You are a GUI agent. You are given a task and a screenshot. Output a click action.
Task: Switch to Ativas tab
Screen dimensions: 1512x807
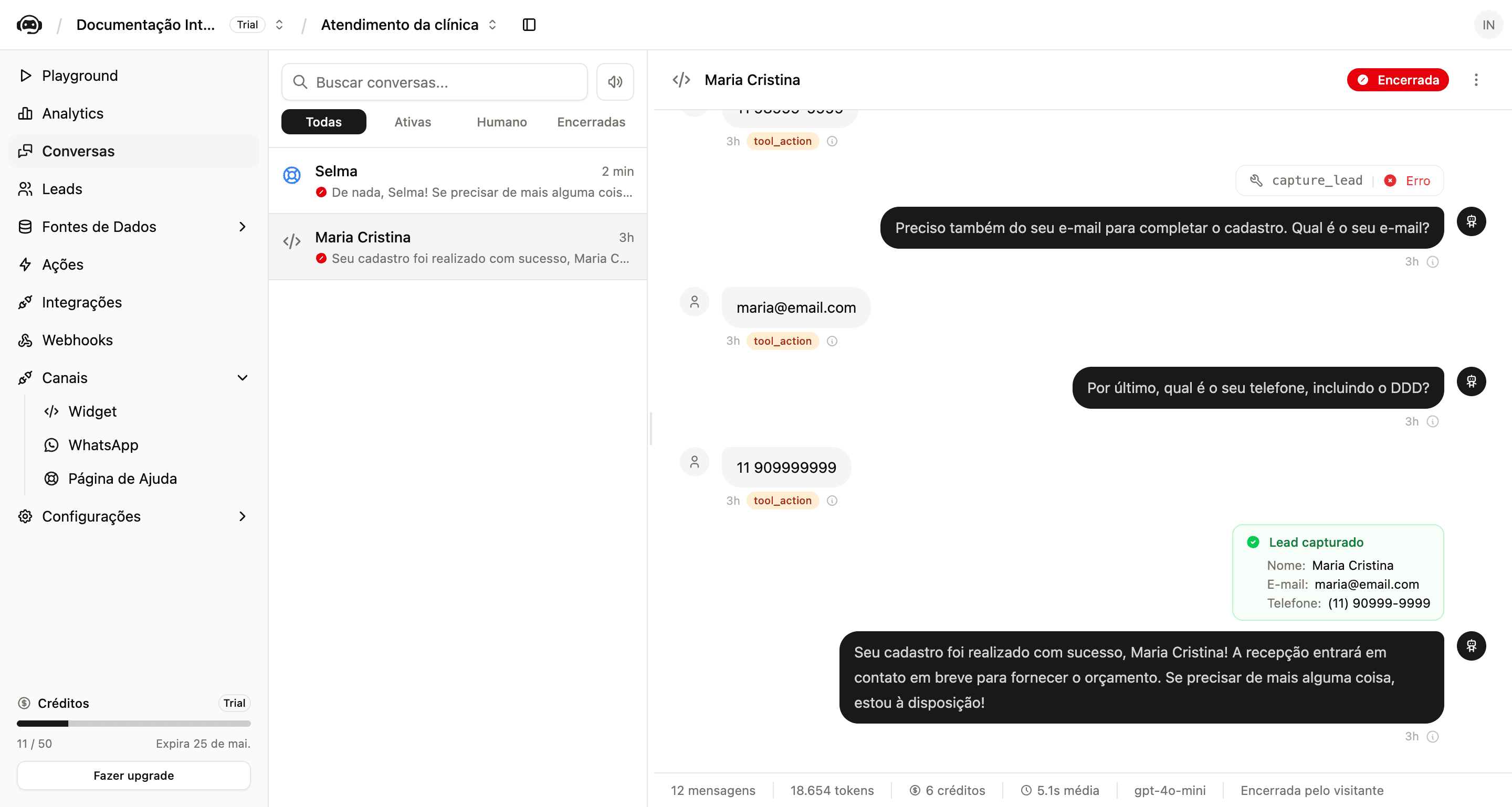click(x=413, y=122)
